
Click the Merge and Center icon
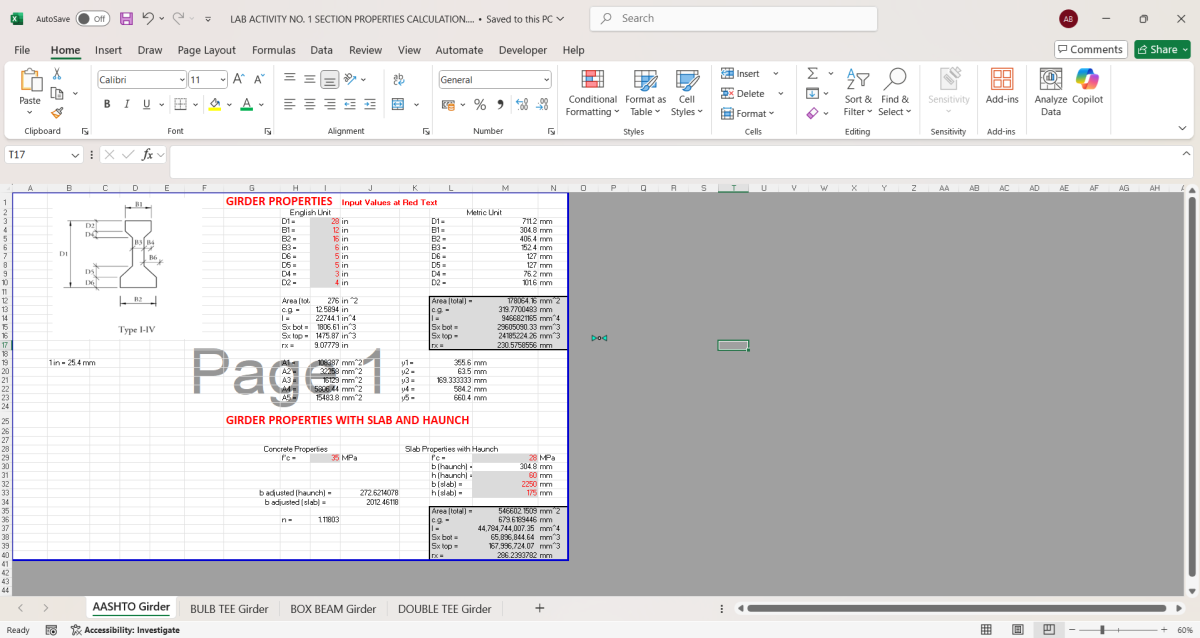click(x=398, y=104)
